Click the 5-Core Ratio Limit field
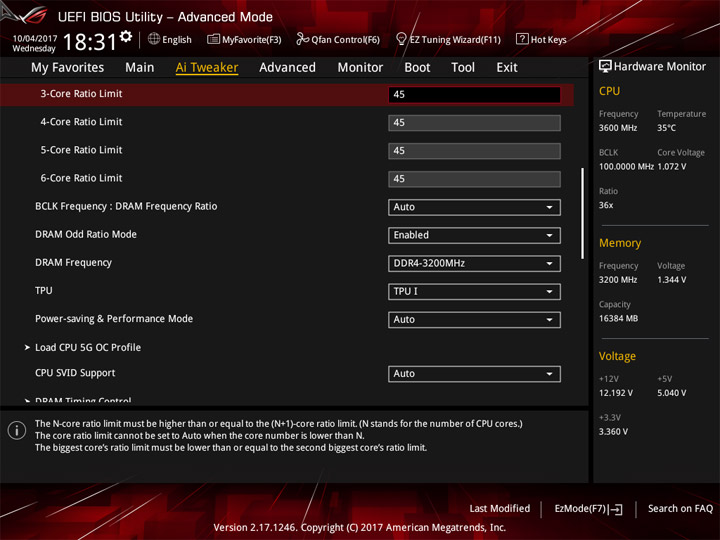The width and height of the screenshot is (720, 540). pyautogui.click(x=474, y=151)
